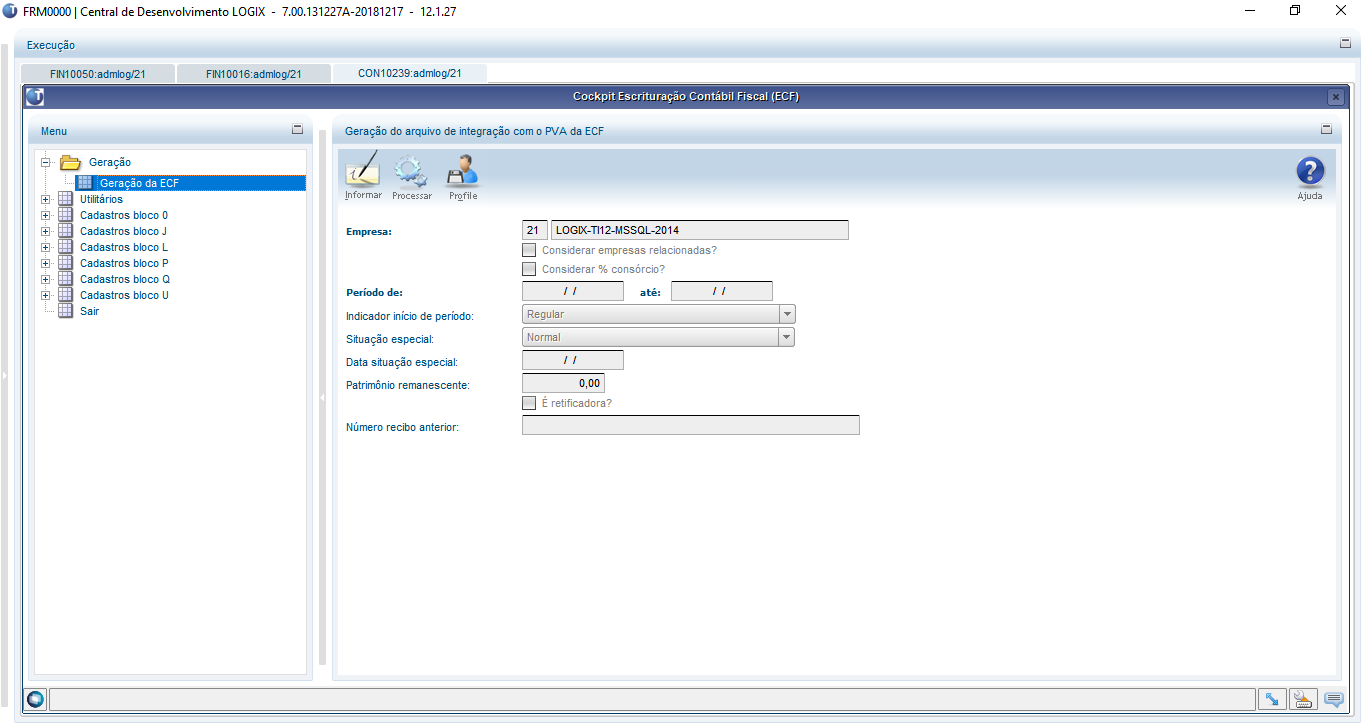
Task: Click the Cockpit window logo icon
Action: [x=35, y=97]
